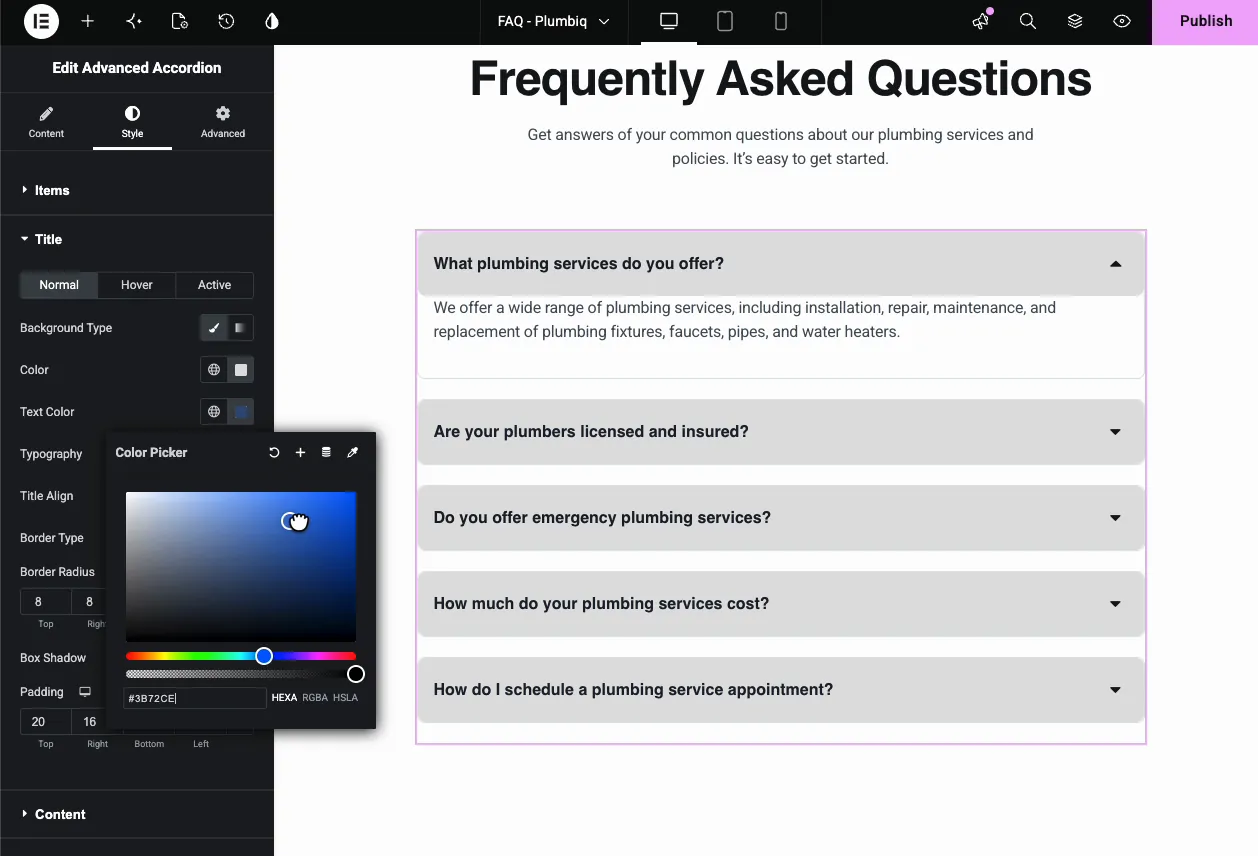Expand the Content section in panel
This screenshot has width=1258, height=856.
point(137,814)
